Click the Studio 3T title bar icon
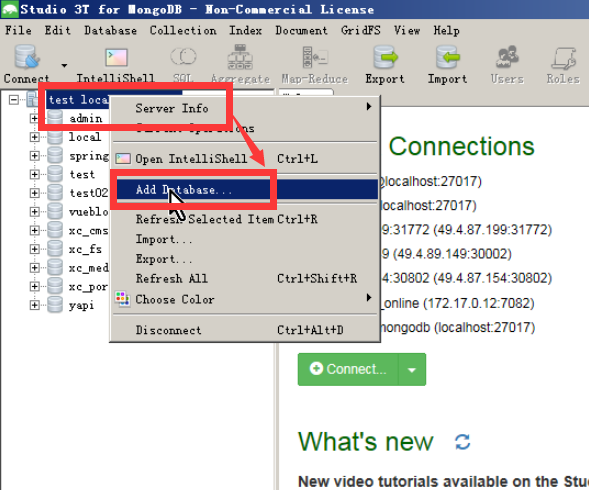 click(x=10, y=9)
